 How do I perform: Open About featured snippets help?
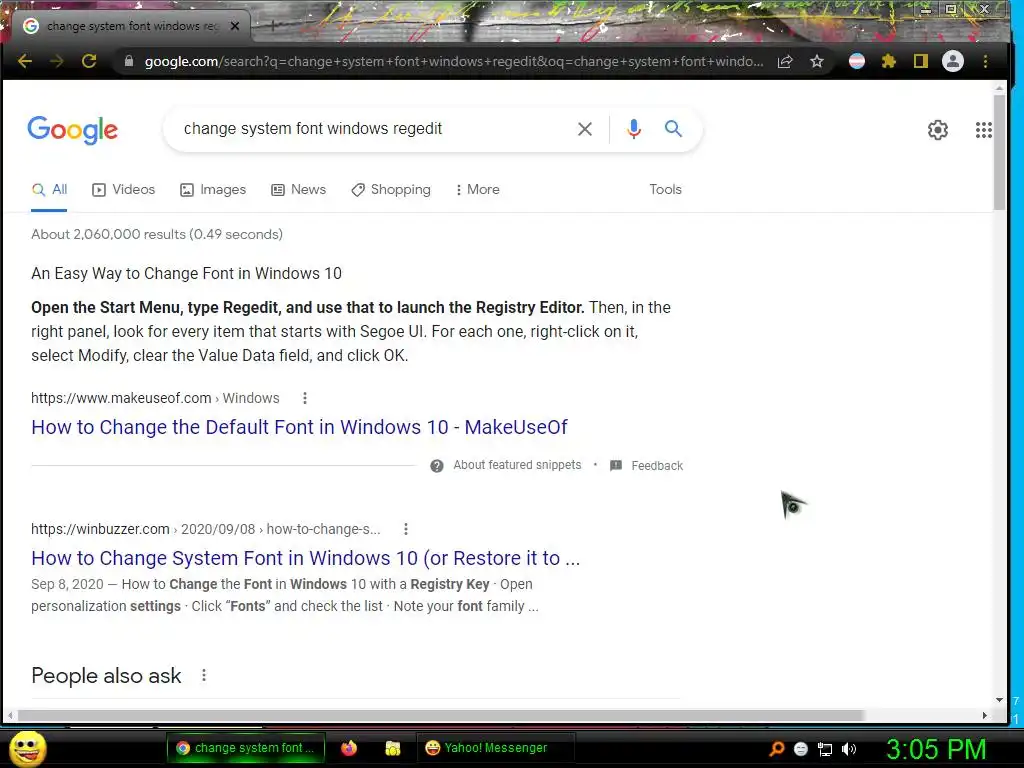(505, 466)
